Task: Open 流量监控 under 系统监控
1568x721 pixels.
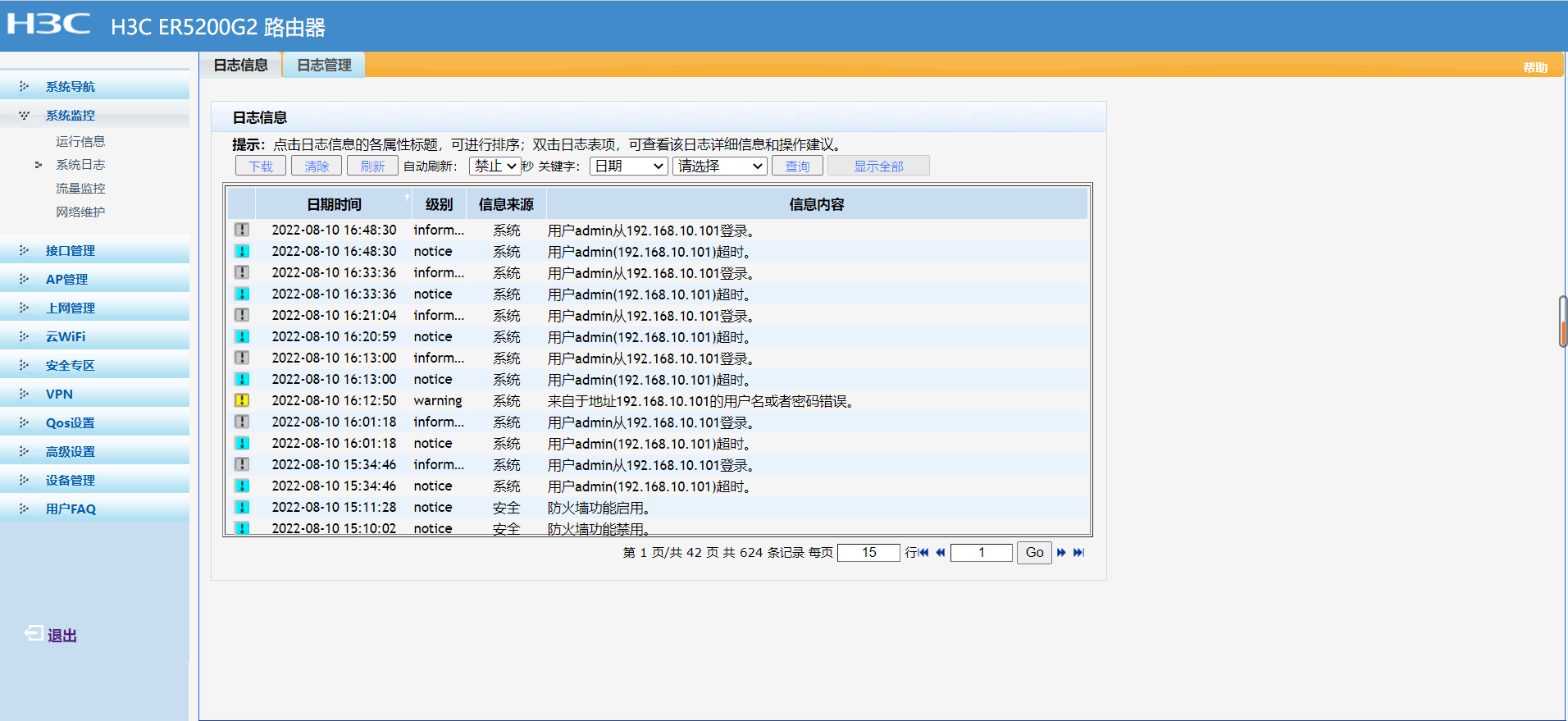Action: click(x=80, y=189)
